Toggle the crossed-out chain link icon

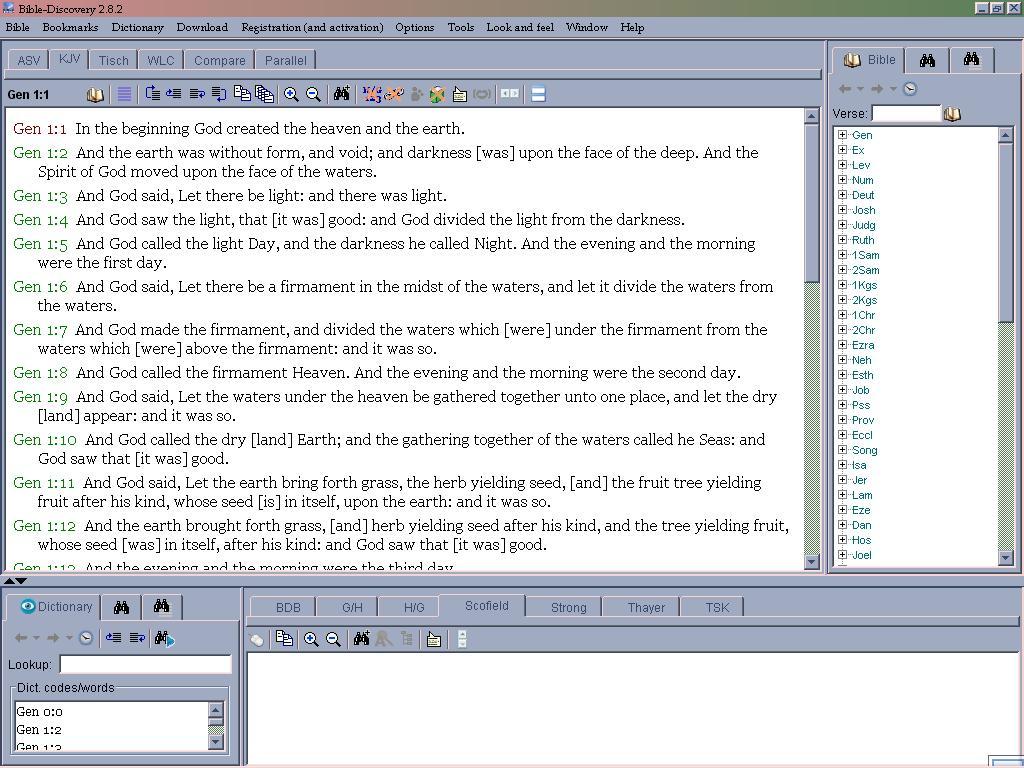[394, 95]
